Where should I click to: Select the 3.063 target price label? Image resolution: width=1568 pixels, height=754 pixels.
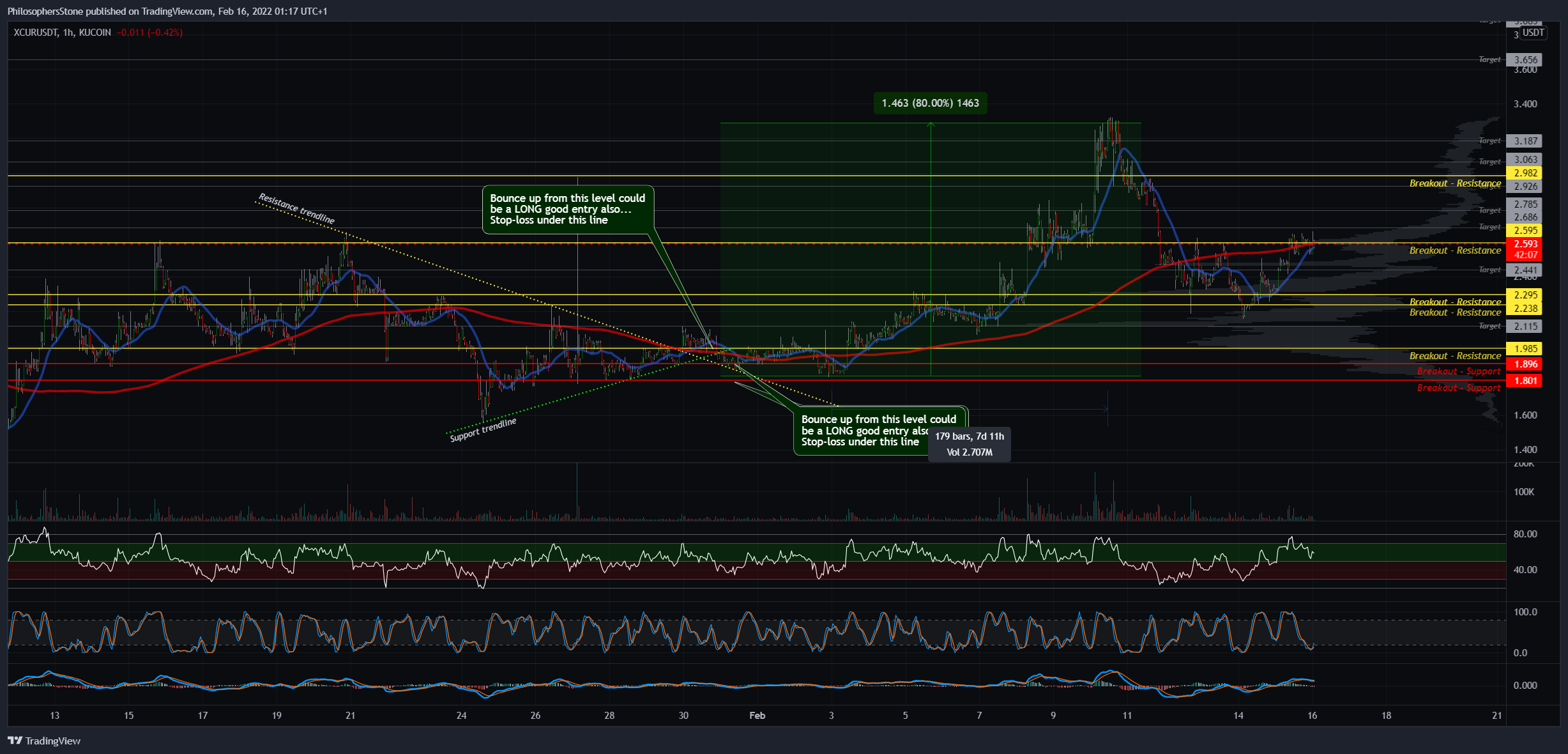(x=1524, y=160)
